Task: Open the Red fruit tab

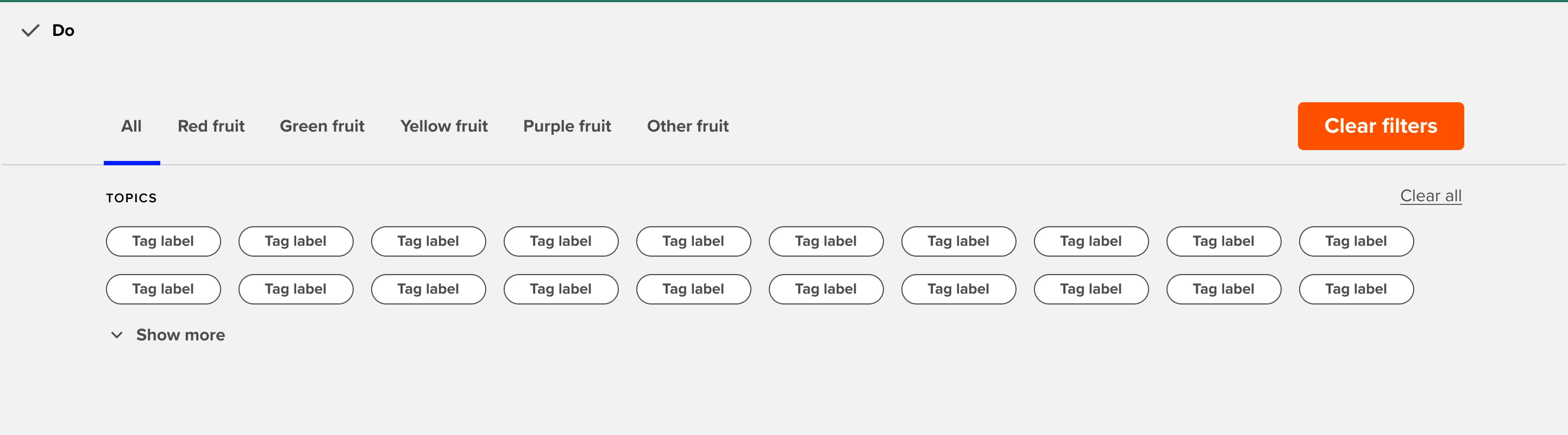Action: [211, 126]
